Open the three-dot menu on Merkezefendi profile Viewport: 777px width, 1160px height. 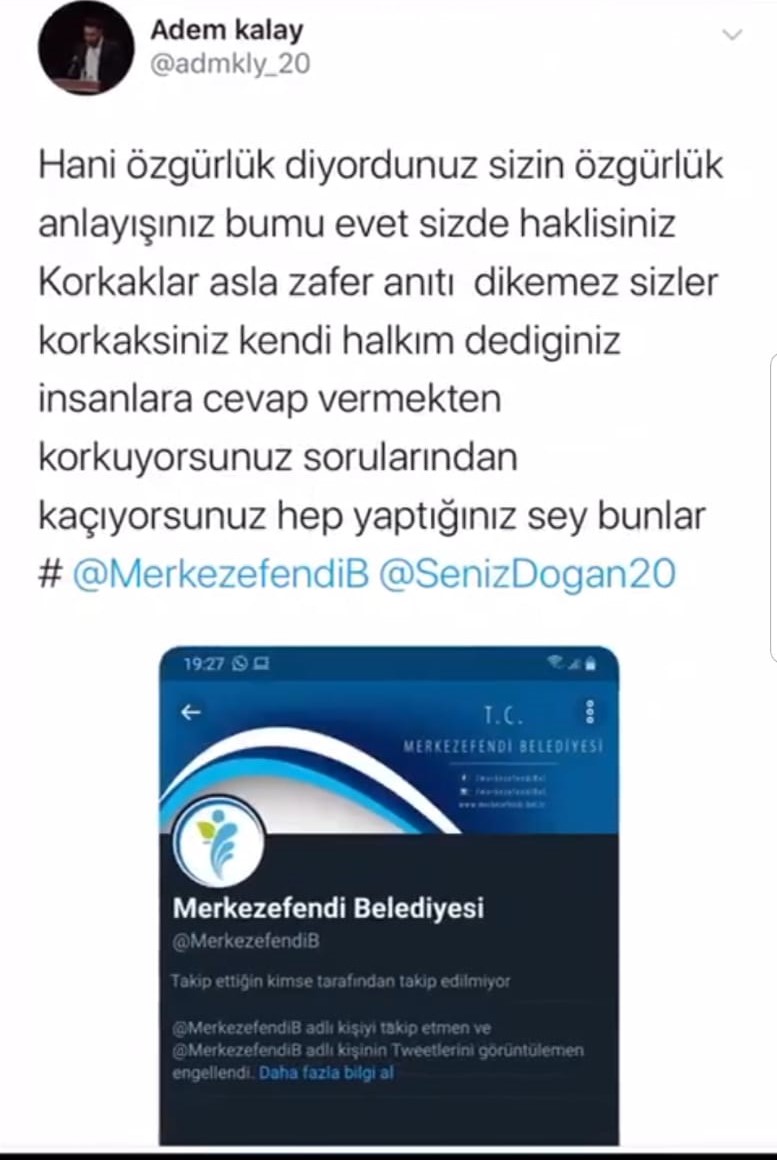590,711
